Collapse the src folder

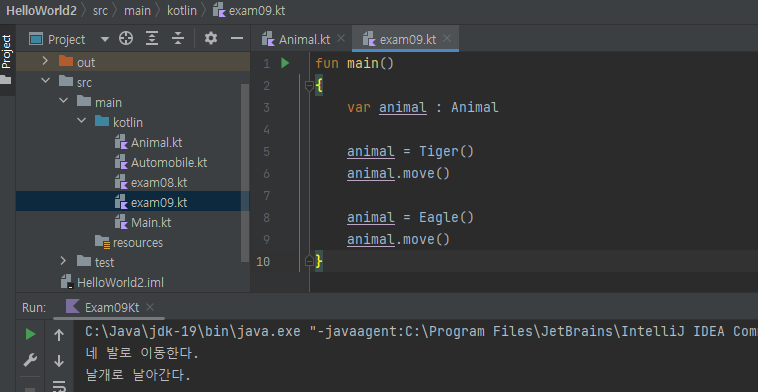point(46,81)
